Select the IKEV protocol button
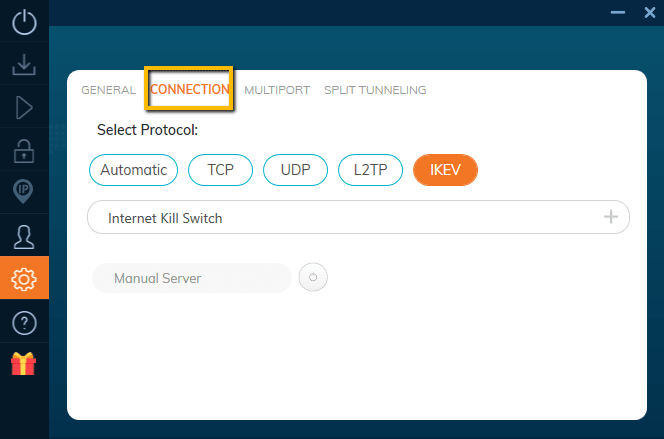The image size is (664, 439). coord(445,170)
